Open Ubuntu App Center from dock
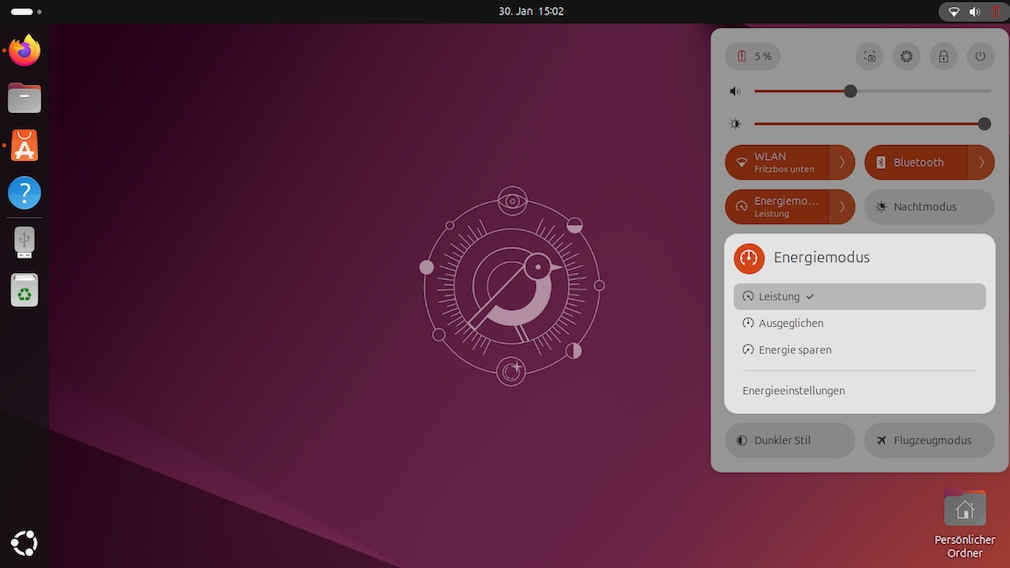This screenshot has width=1010, height=568. coord(25,146)
